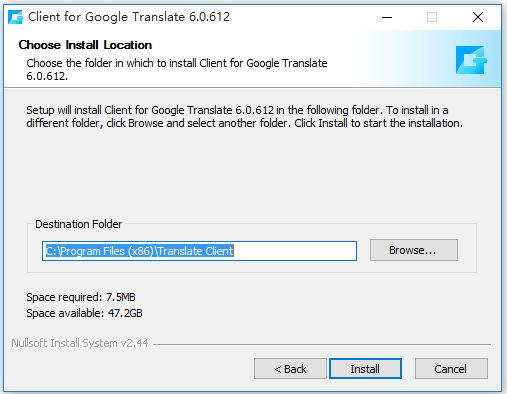Click the window title 'Client for Google Translate 6.0.612'
This screenshot has height=394, width=507.
(x=129, y=17)
